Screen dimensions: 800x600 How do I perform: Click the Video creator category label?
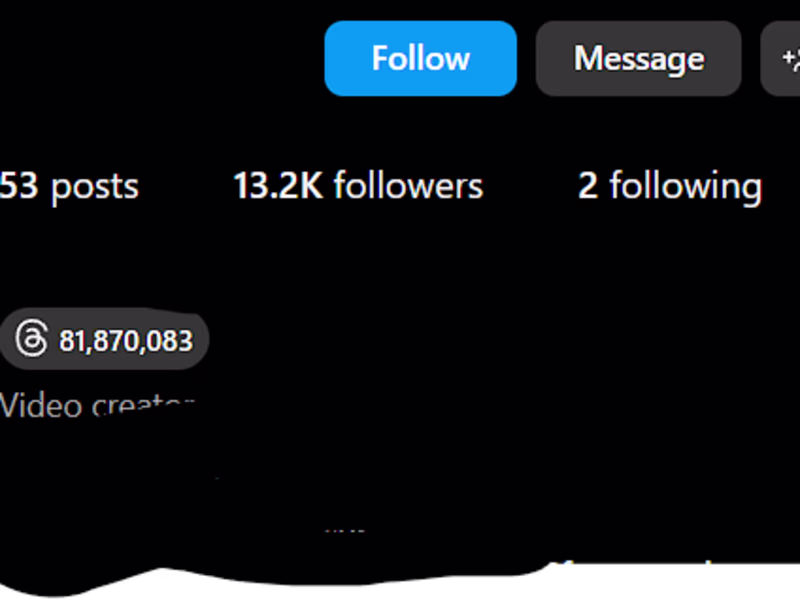click(x=96, y=405)
